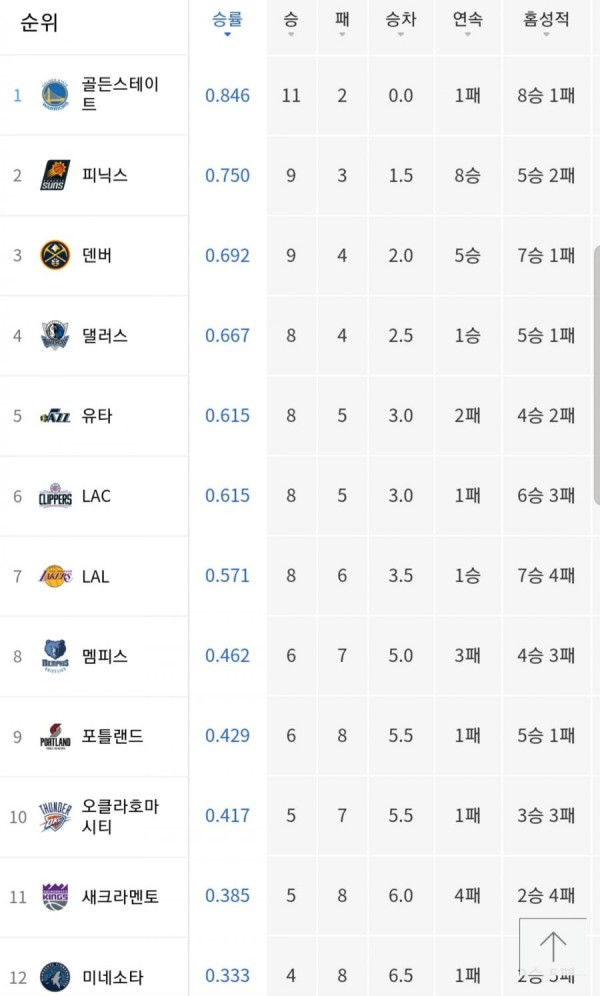Click the vertical scrollbar handle
Image resolution: width=600 pixels, height=996 pixels.
coord(596,375)
